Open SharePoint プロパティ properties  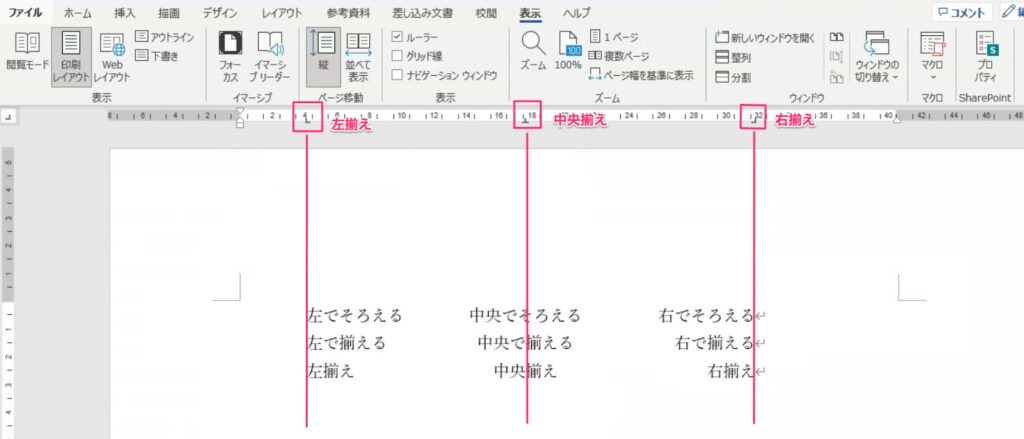[x=985, y=57]
